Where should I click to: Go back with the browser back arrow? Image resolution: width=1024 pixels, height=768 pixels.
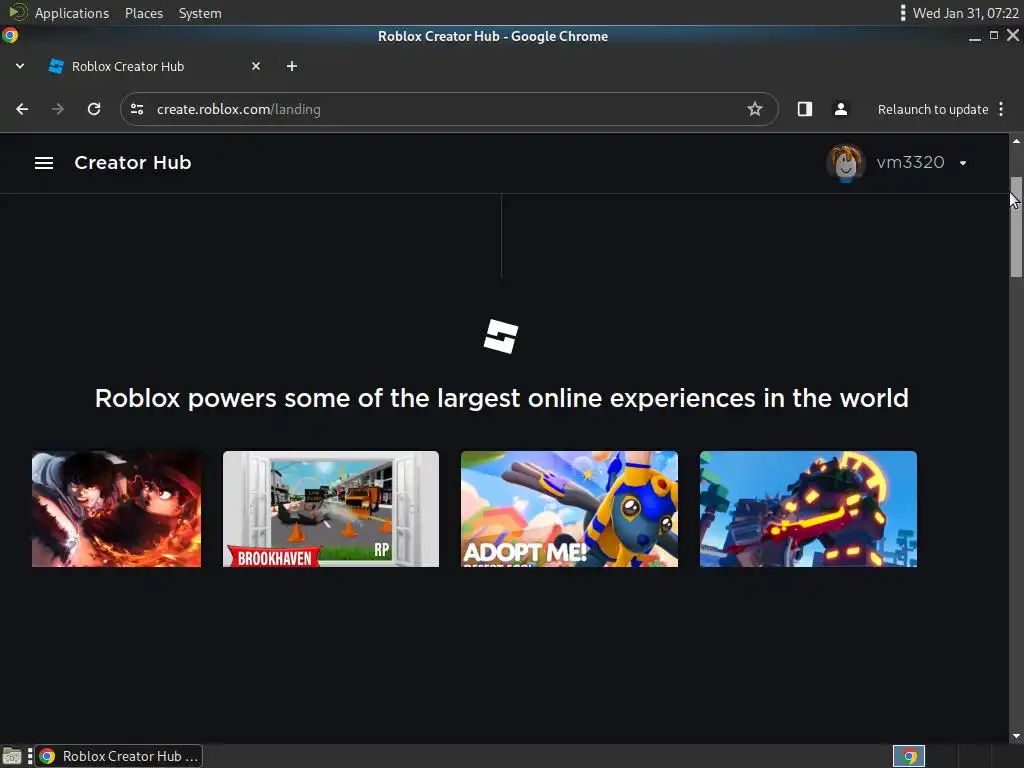[x=22, y=109]
